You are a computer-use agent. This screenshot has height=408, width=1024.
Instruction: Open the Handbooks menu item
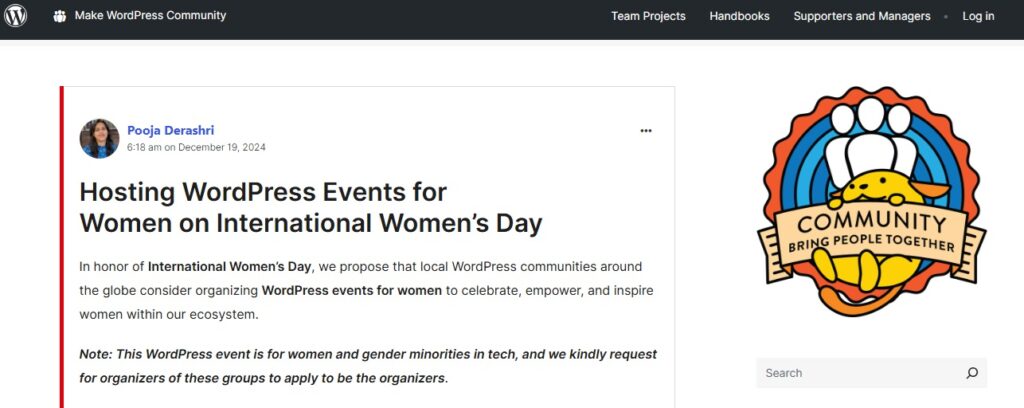739,16
